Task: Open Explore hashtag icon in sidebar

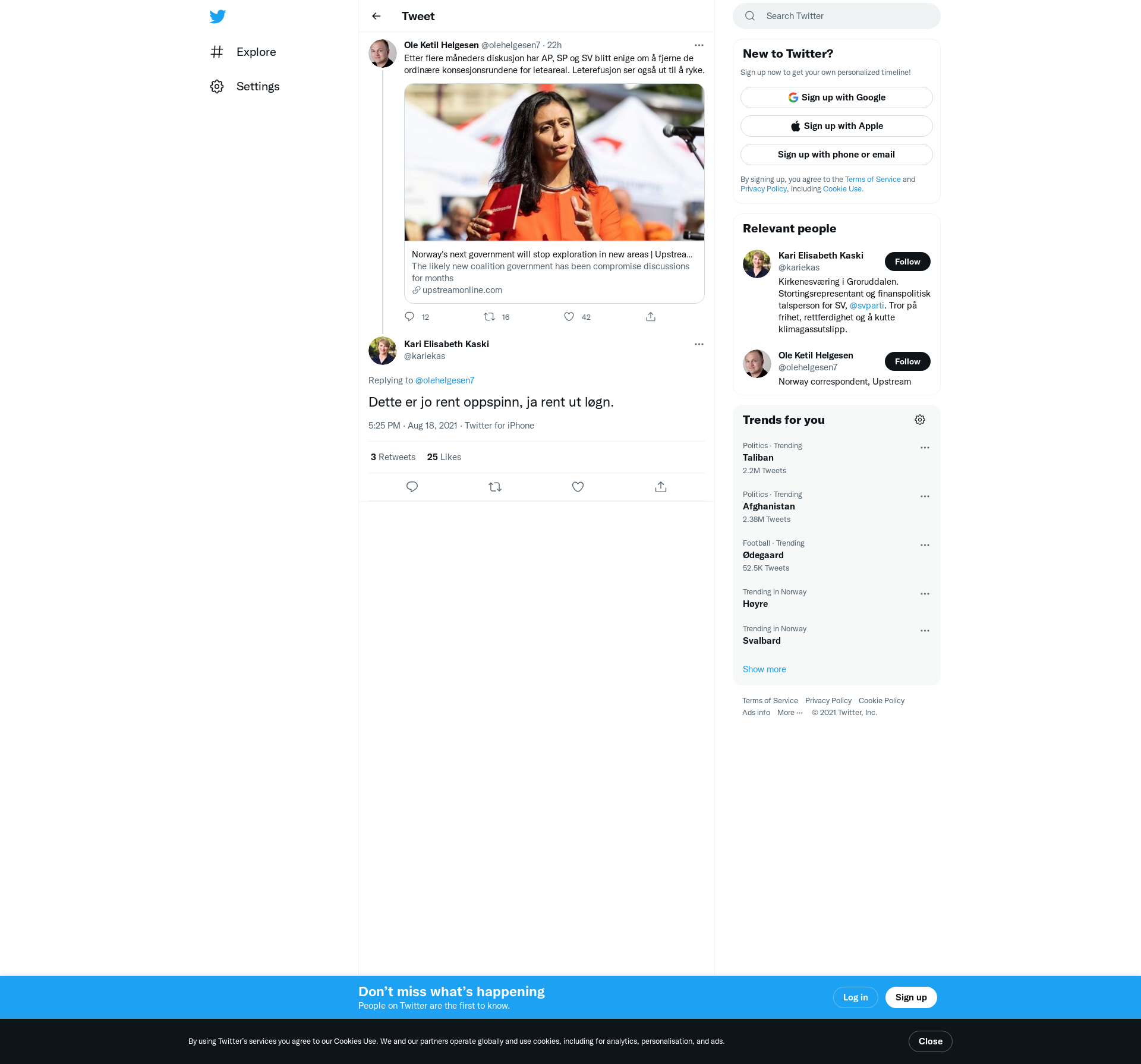Action: point(217,52)
